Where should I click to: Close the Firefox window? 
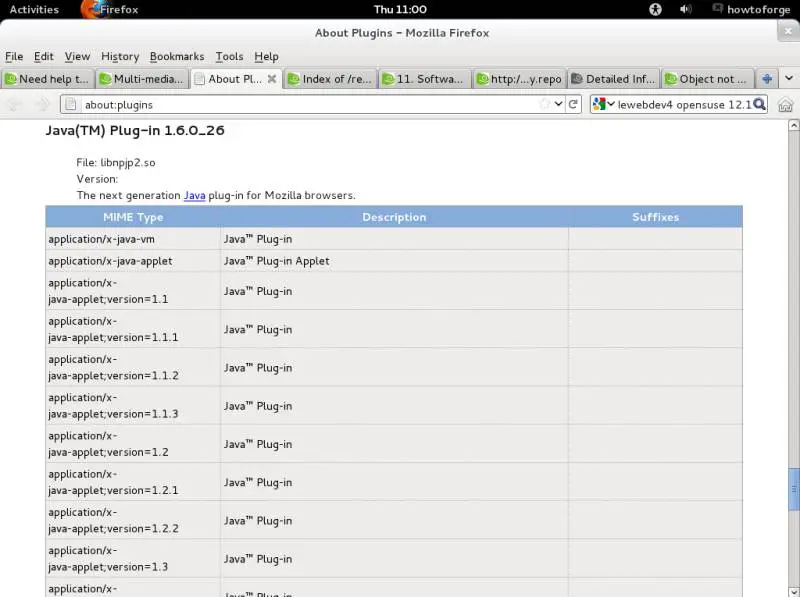[788, 32]
